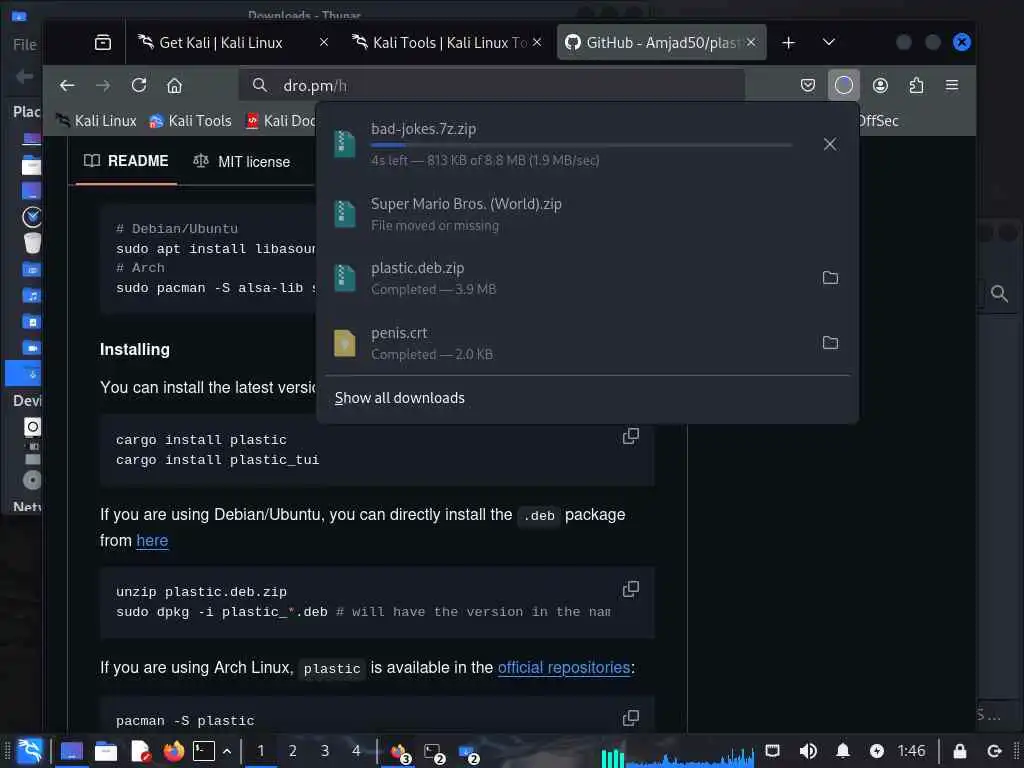Image resolution: width=1024 pixels, height=768 pixels.
Task: Open the official repositories link
Action: click(564, 667)
